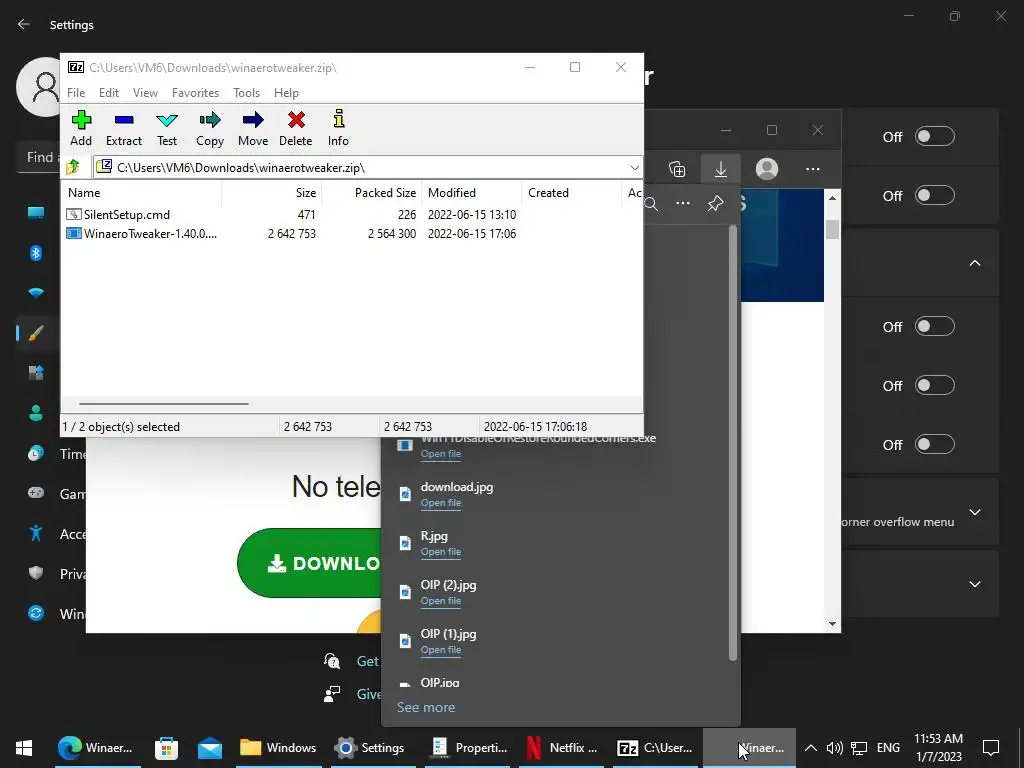Viewport: 1024px width, 768px height.
Task: Sort by the Name column header
Action: coord(142,193)
